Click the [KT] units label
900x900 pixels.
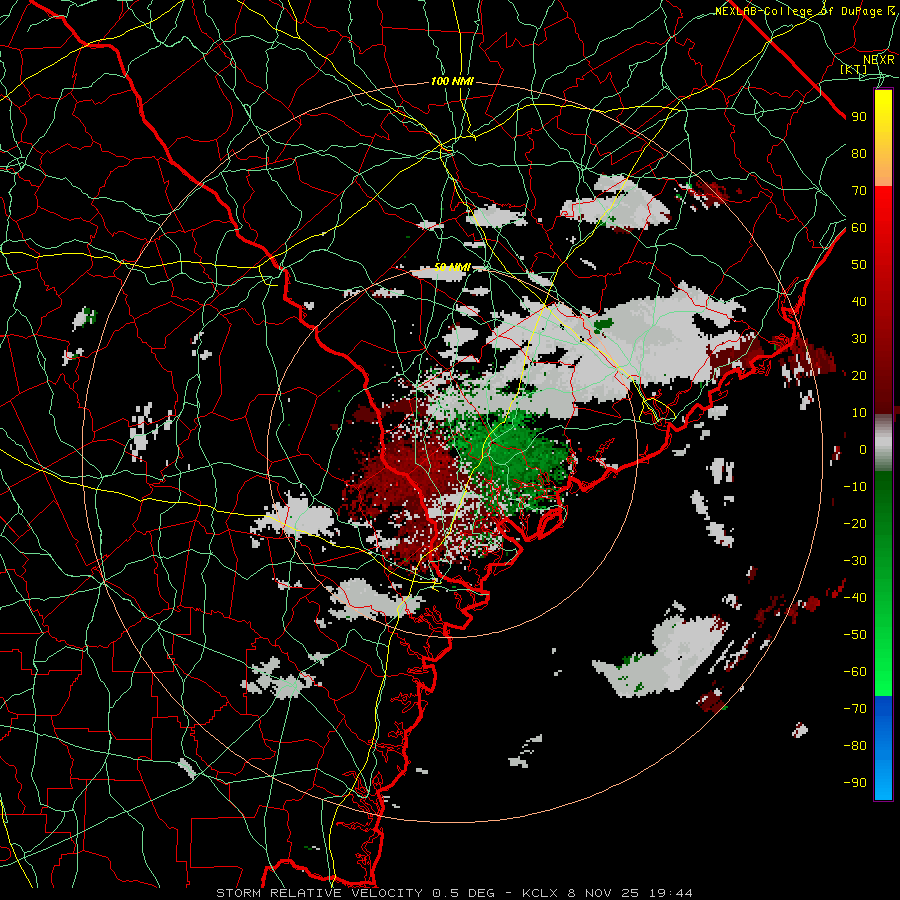point(853,69)
